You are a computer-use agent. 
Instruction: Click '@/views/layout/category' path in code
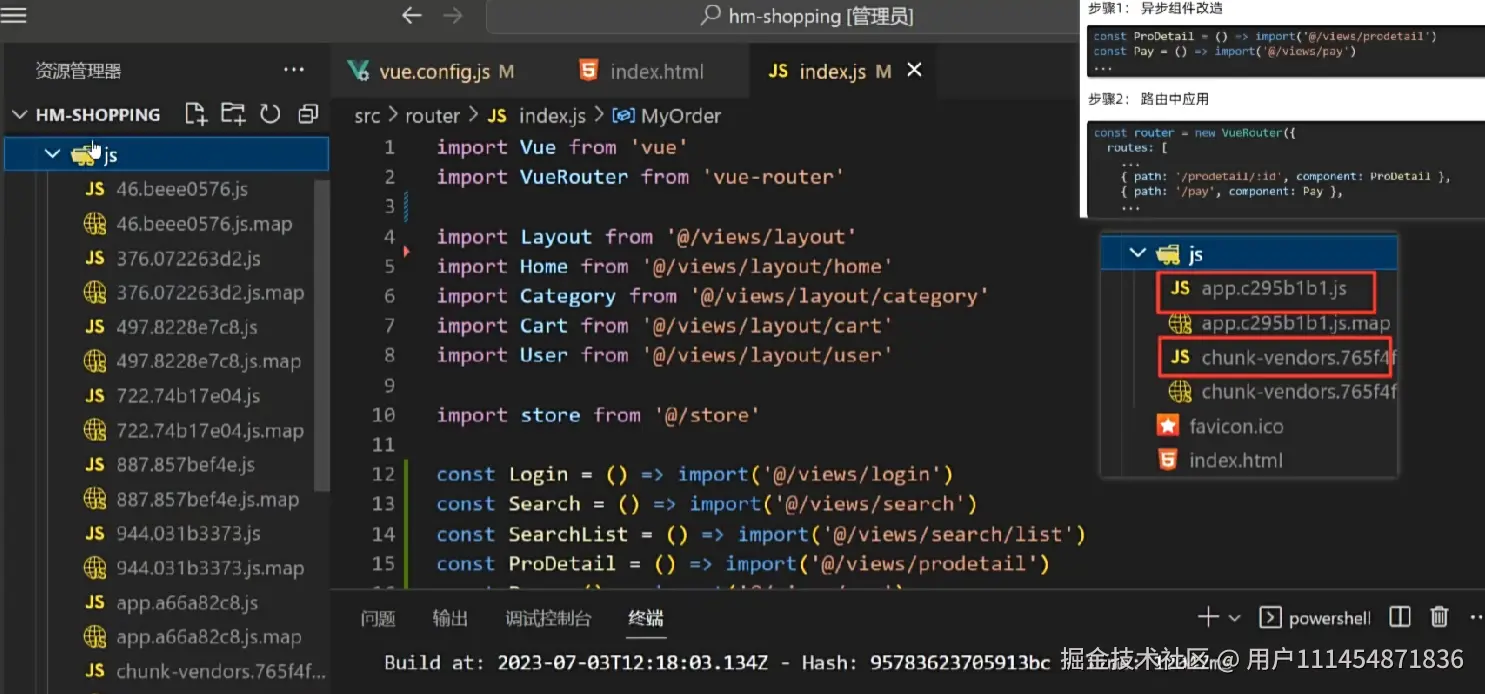pyautogui.click(x=839, y=296)
